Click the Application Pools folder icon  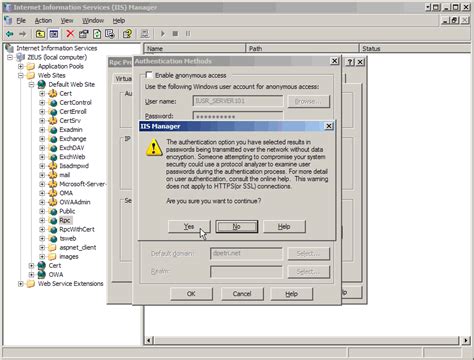[x=31, y=66]
